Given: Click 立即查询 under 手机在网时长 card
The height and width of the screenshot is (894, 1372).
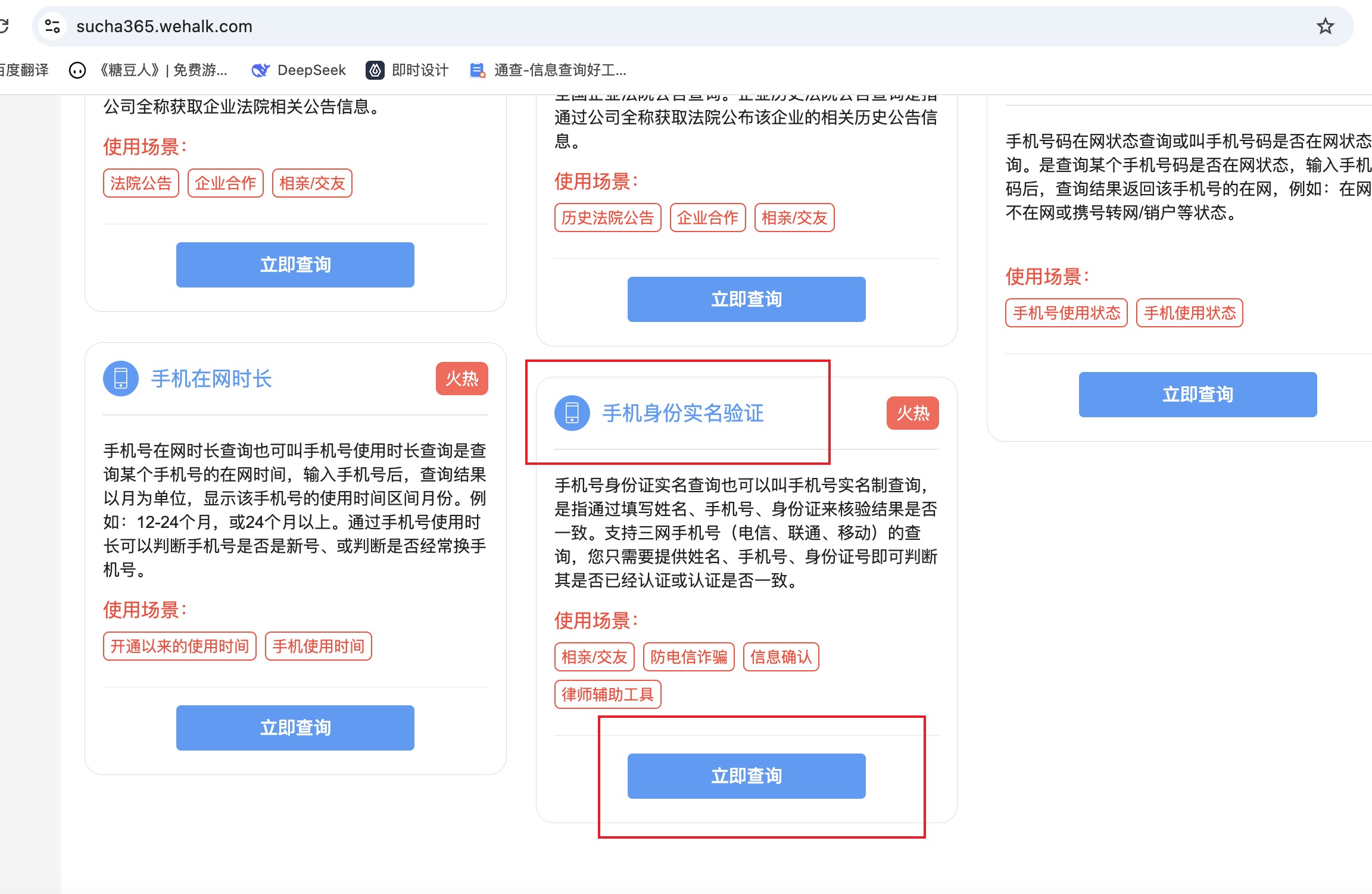Looking at the screenshot, I should [x=295, y=728].
